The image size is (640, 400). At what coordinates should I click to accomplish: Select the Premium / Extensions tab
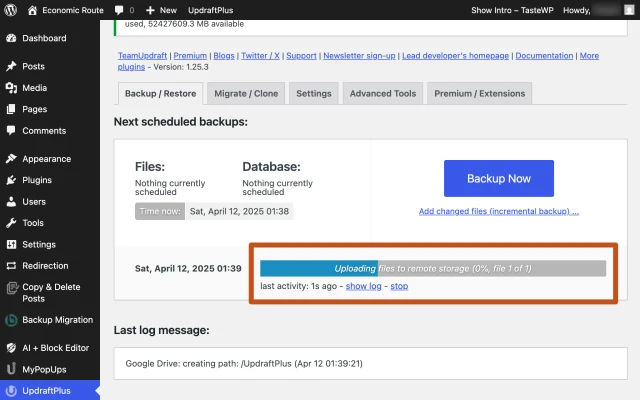click(479, 94)
